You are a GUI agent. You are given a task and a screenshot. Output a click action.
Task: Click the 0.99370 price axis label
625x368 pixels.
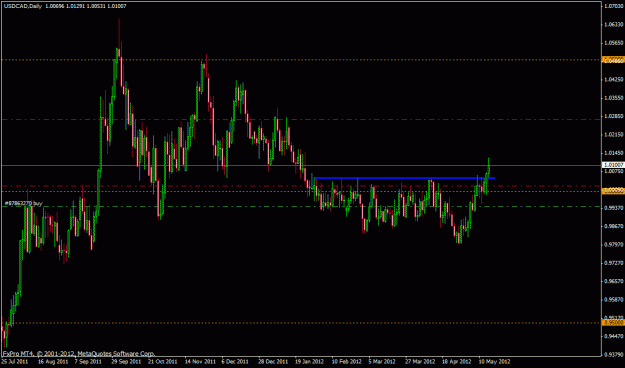click(614, 209)
